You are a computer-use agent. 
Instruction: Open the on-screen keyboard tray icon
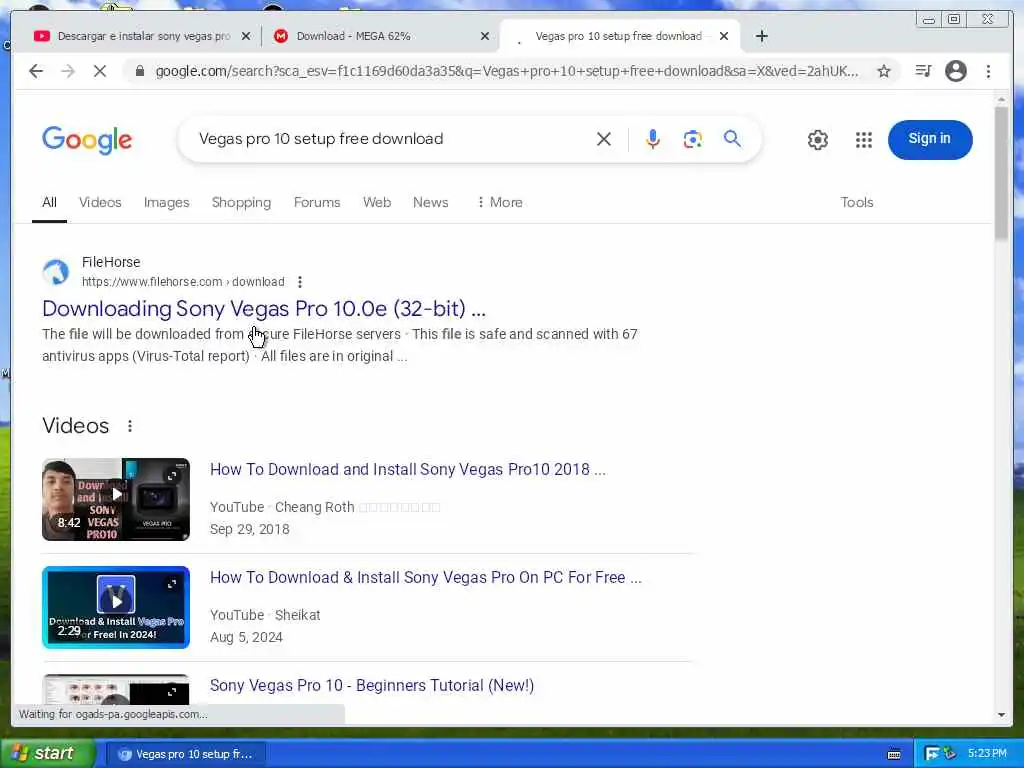[894, 754]
